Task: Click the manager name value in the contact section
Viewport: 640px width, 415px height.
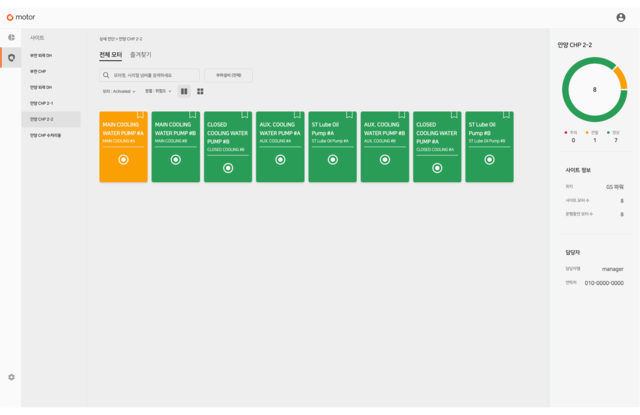Action: (x=612, y=269)
